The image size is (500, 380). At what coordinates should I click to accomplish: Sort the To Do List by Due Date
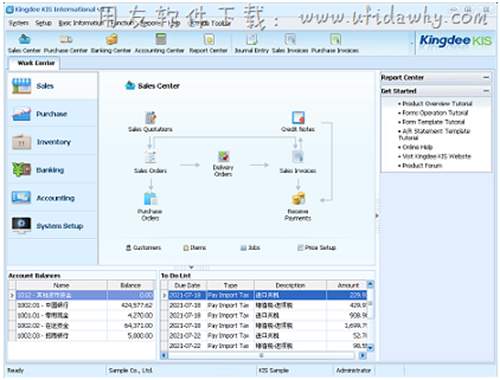(187, 285)
